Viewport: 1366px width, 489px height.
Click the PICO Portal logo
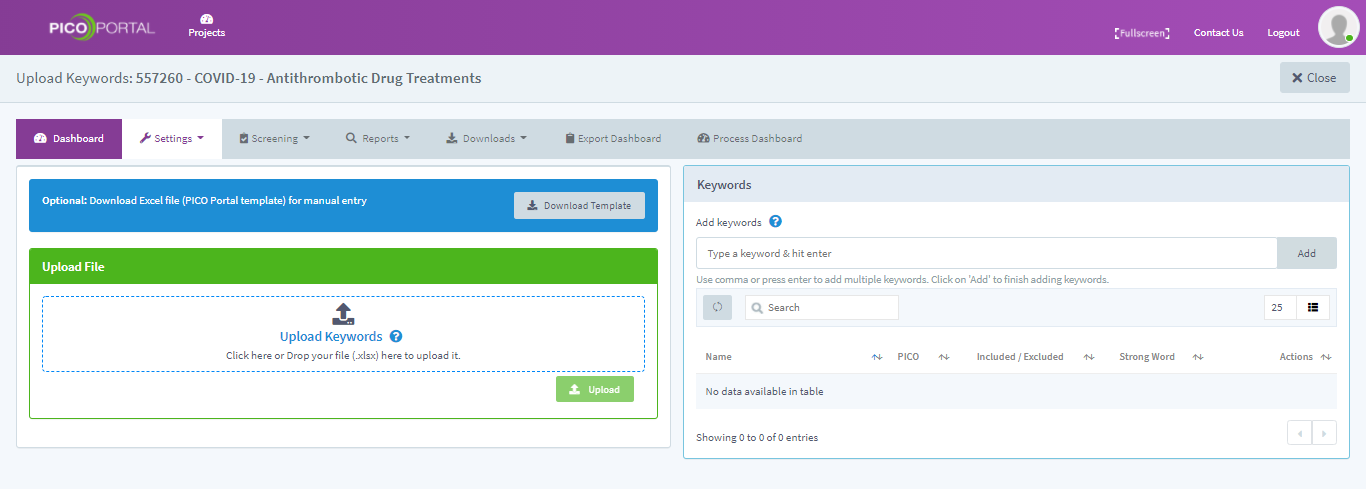click(x=102, y=28)
